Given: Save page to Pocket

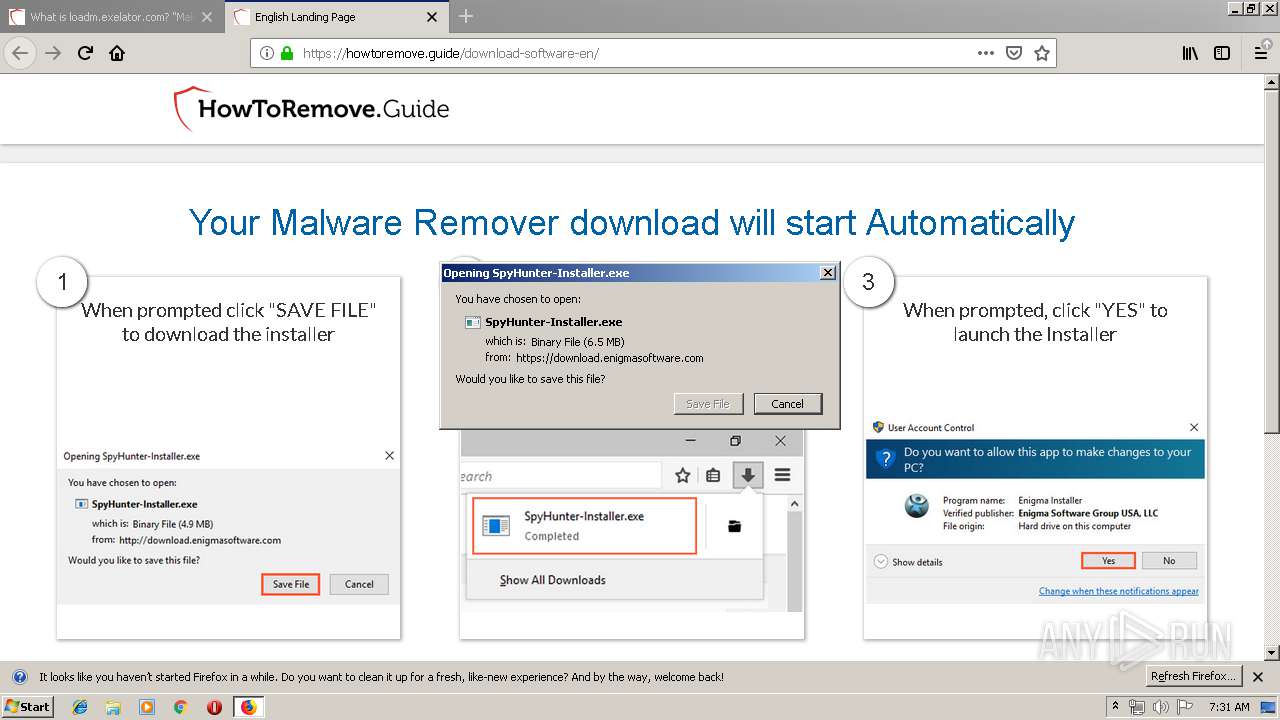Looking at the screenshot, I should pyautogui.click(x=1014, y=53).
